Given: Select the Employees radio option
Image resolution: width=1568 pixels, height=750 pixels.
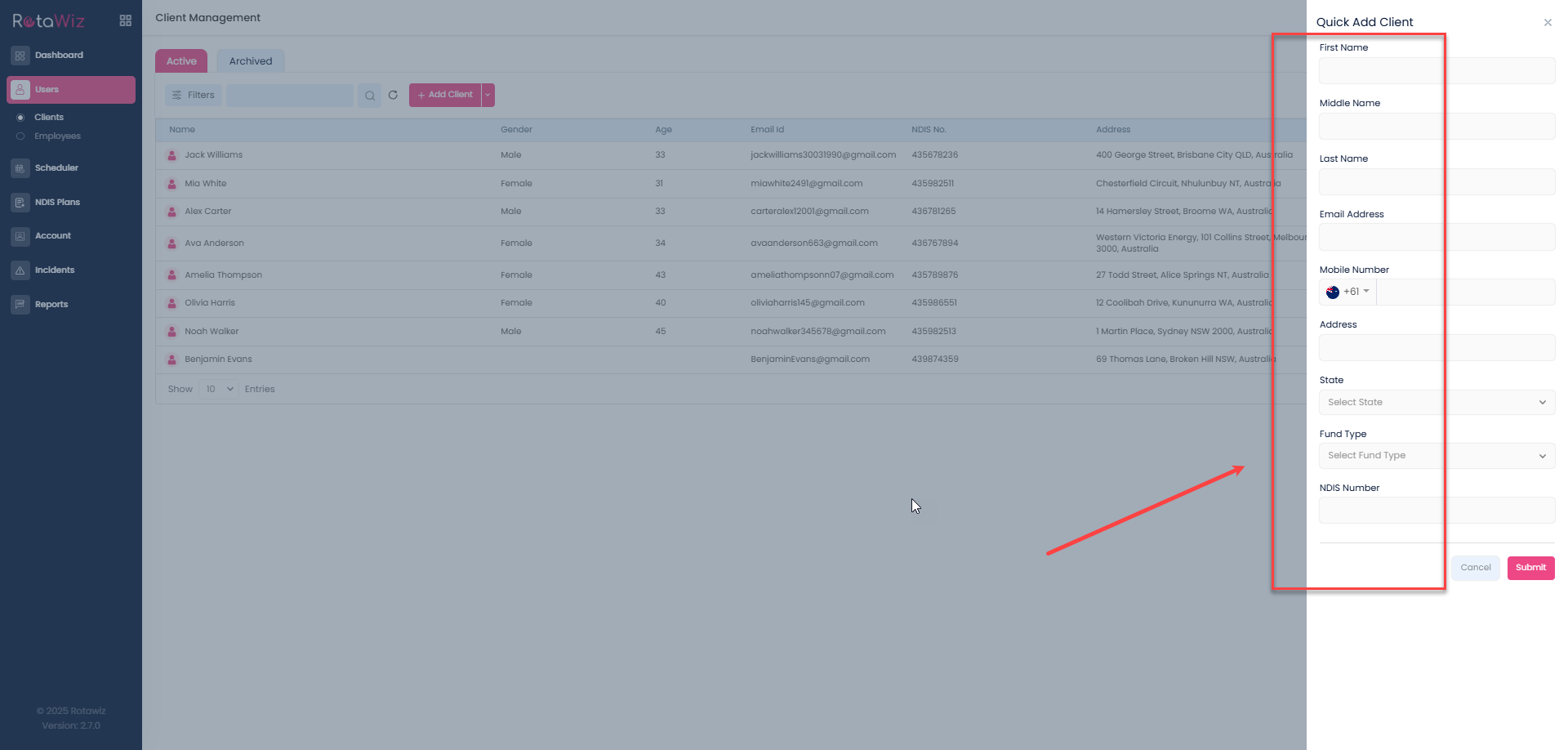Looking at the screenshot, I should coord(20,136).
